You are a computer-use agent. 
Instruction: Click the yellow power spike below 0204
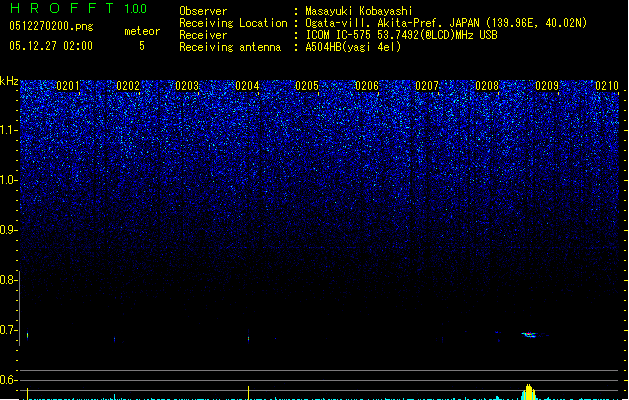[249, 393]
